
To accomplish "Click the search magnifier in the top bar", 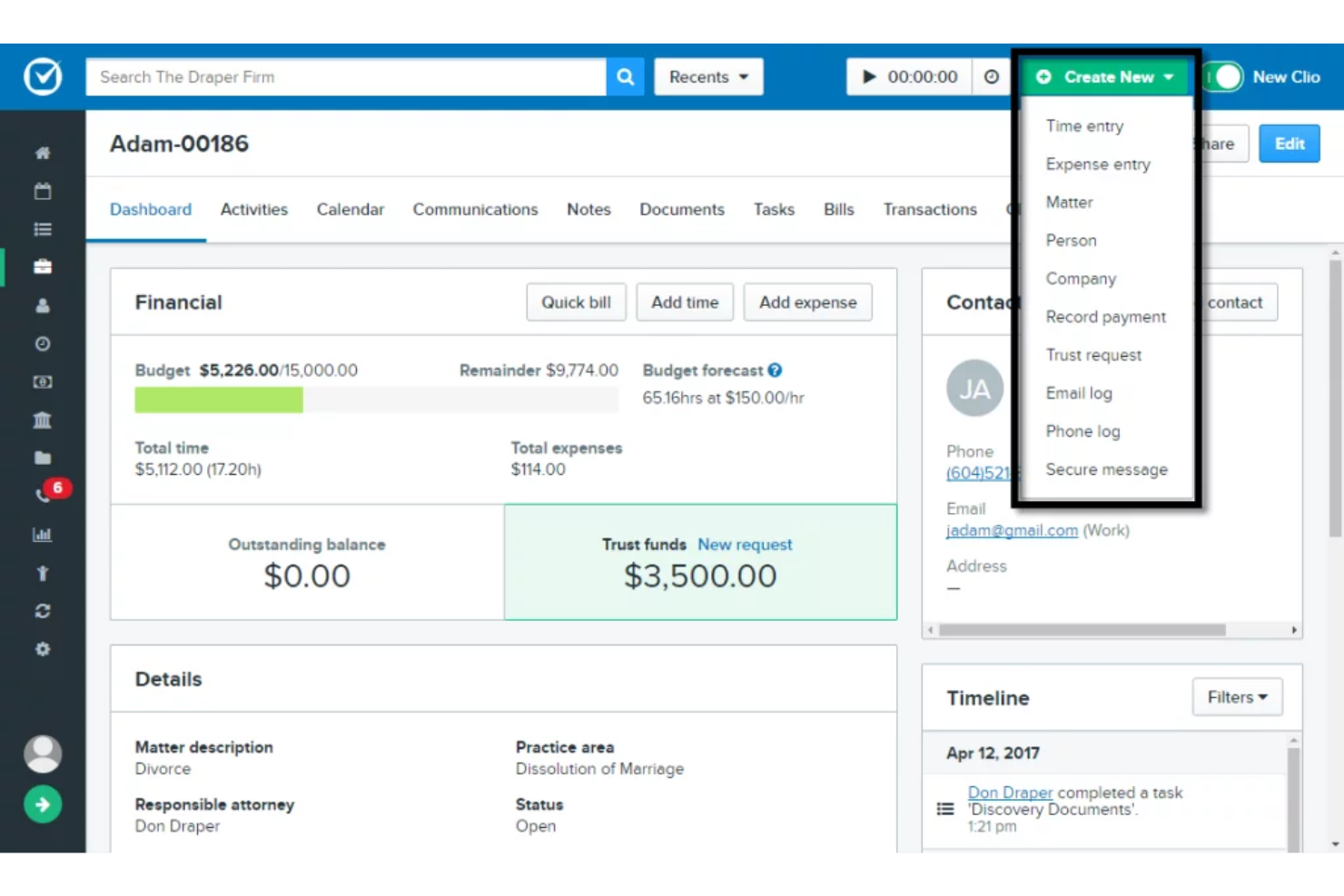I will click(625, 76).
